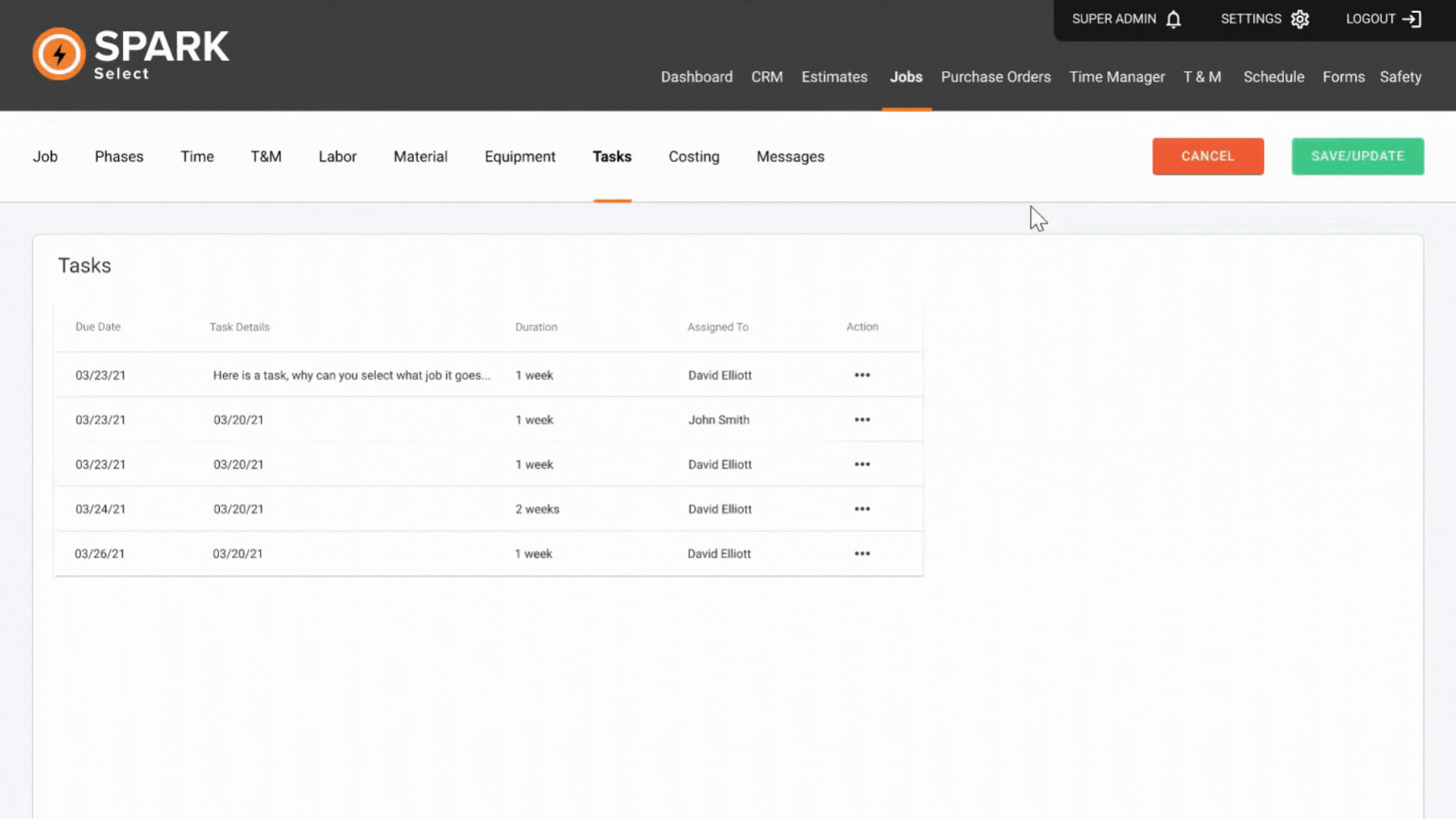Click David Elliott in the 2 weeks row
Screen dimensions: 1456x819
[720, 509]
